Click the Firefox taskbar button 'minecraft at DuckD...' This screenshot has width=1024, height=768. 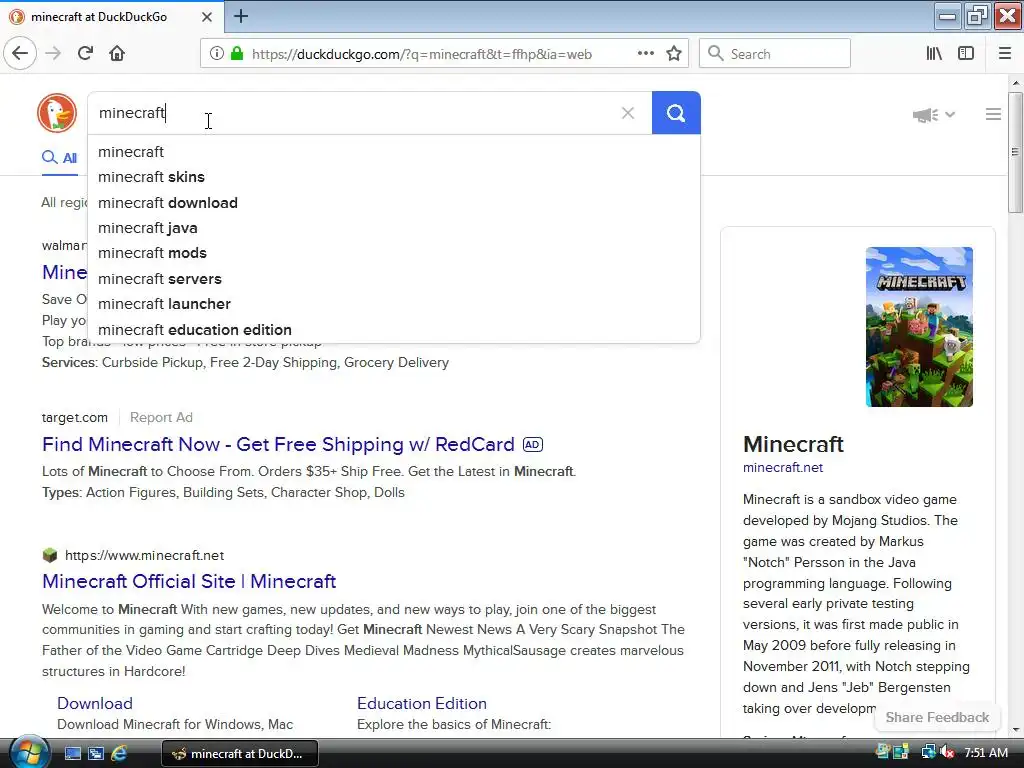240,754
